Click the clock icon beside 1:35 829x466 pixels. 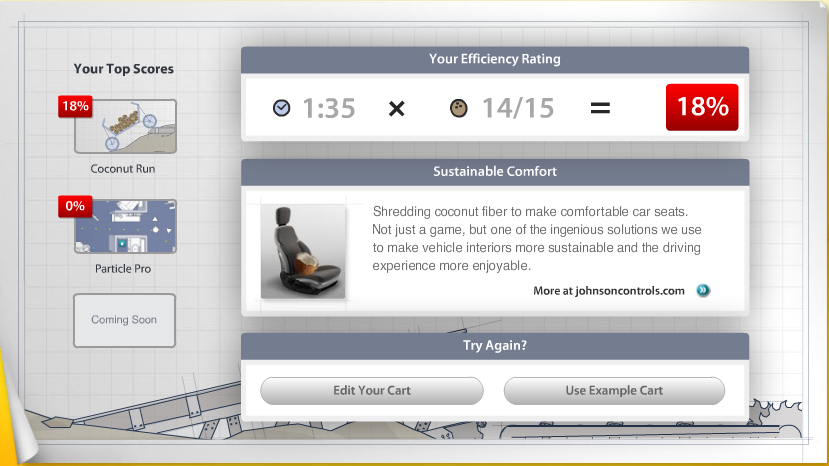tap(282, 108)
